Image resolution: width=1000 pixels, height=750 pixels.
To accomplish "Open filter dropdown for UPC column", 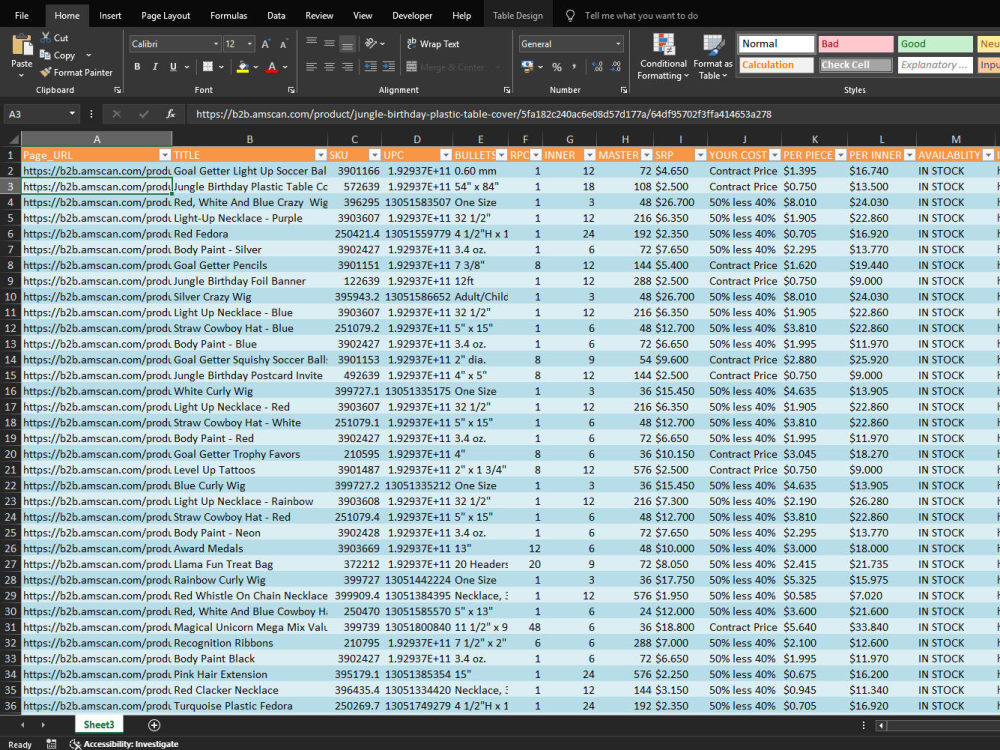I will click(x=445, y=155).
